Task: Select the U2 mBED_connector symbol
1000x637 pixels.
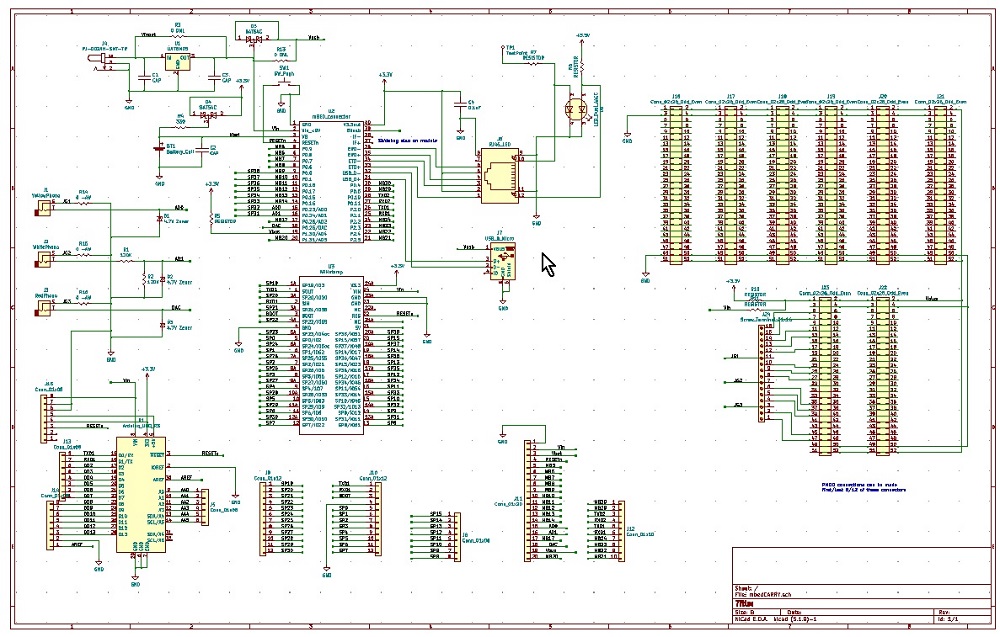Action: coord(332,181)
